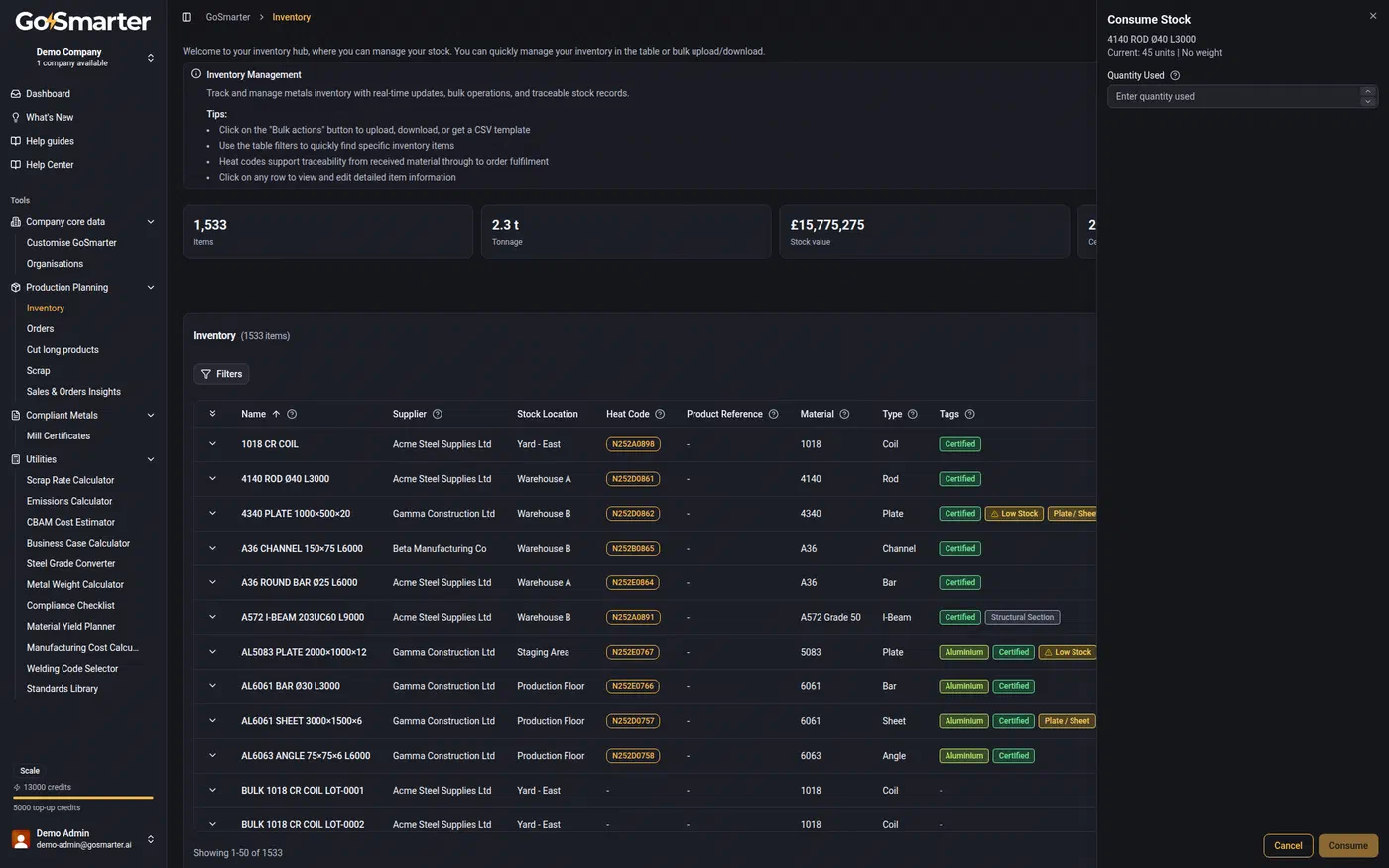Click the Consume button
1389x868 pixels.
(x=1348, y=846)
